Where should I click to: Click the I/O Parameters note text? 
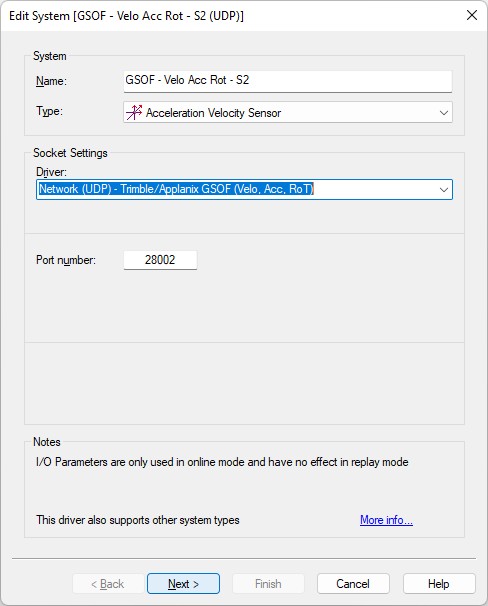pos(222,462)
